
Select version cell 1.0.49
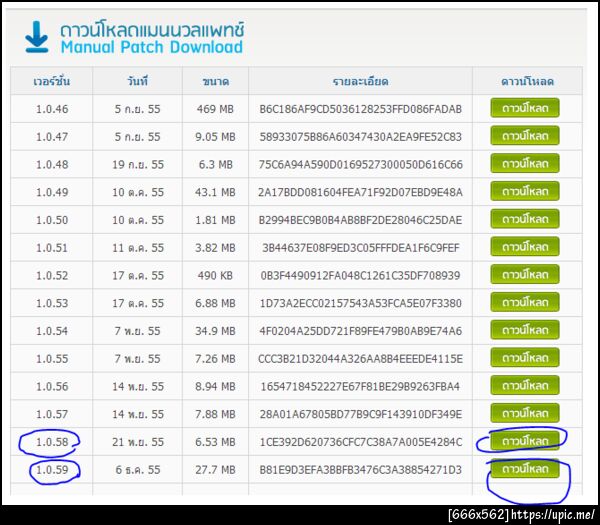coord(52,192)
